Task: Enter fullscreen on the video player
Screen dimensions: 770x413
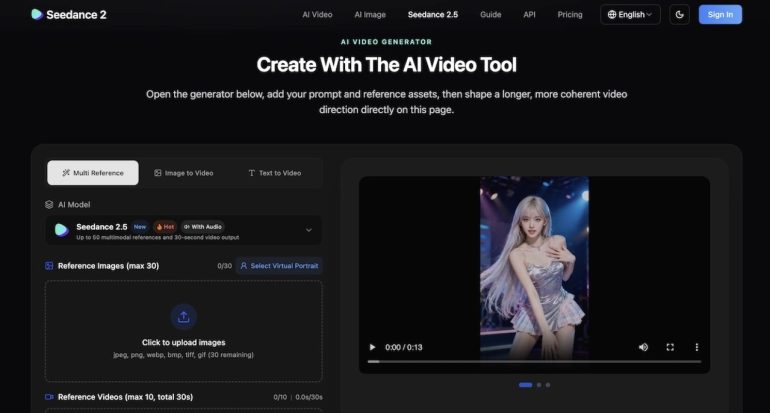Action: coord(670,347)
